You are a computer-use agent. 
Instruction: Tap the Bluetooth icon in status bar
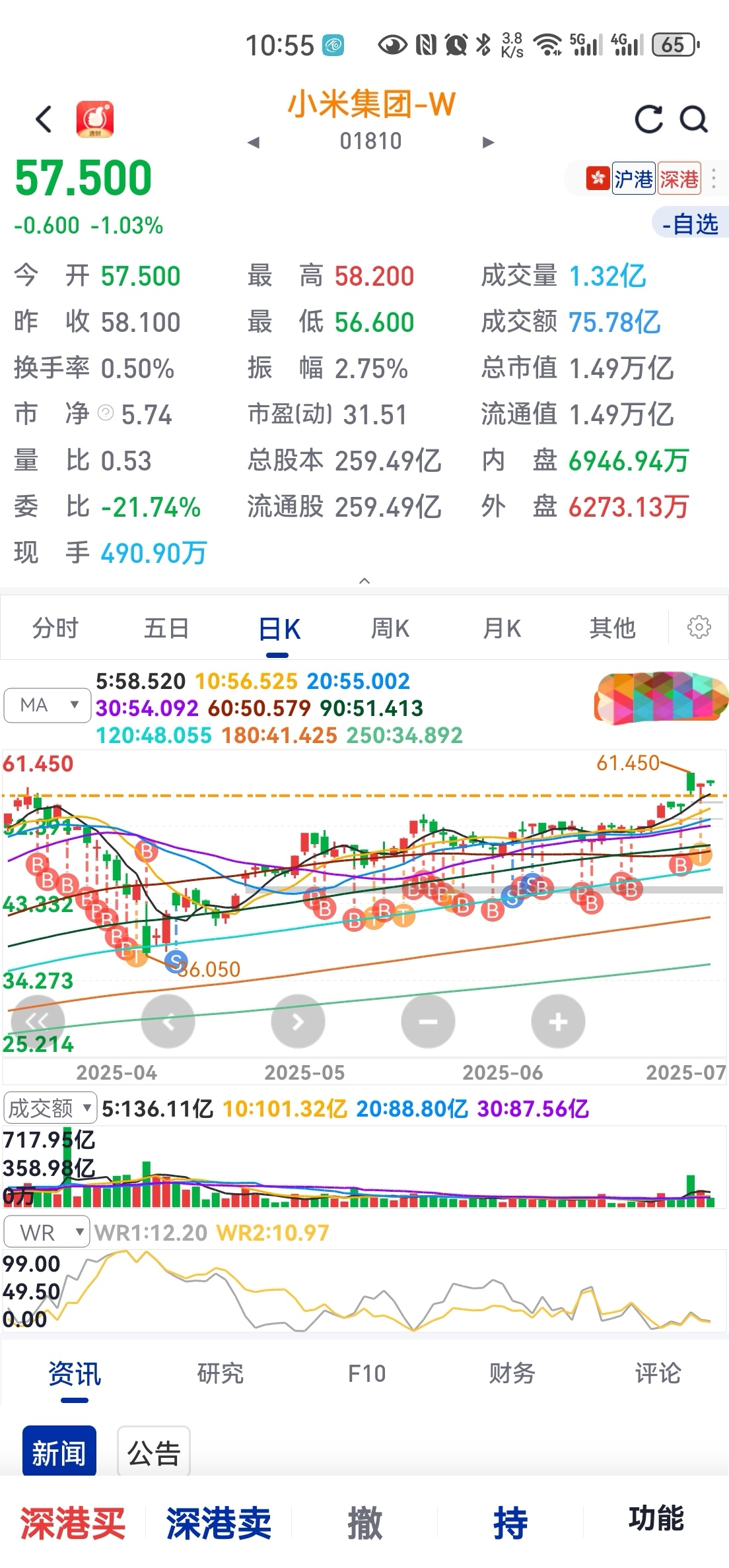click(483, 45)
